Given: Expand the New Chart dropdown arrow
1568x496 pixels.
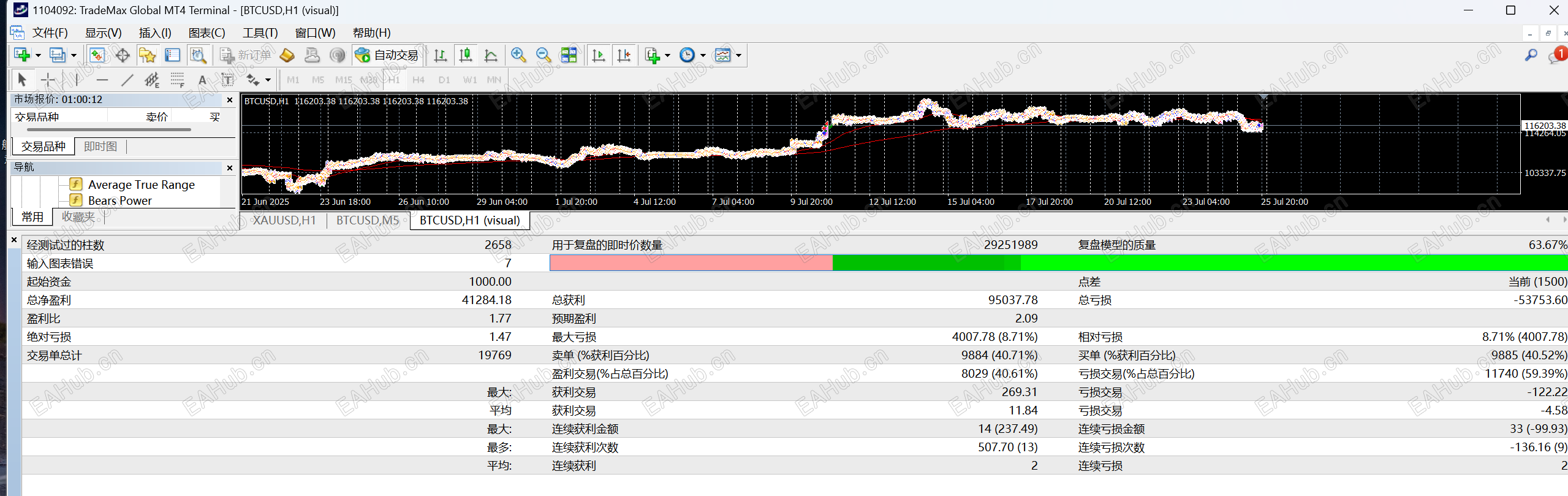Looking at the screenshot, I should (x=38, y=55).
